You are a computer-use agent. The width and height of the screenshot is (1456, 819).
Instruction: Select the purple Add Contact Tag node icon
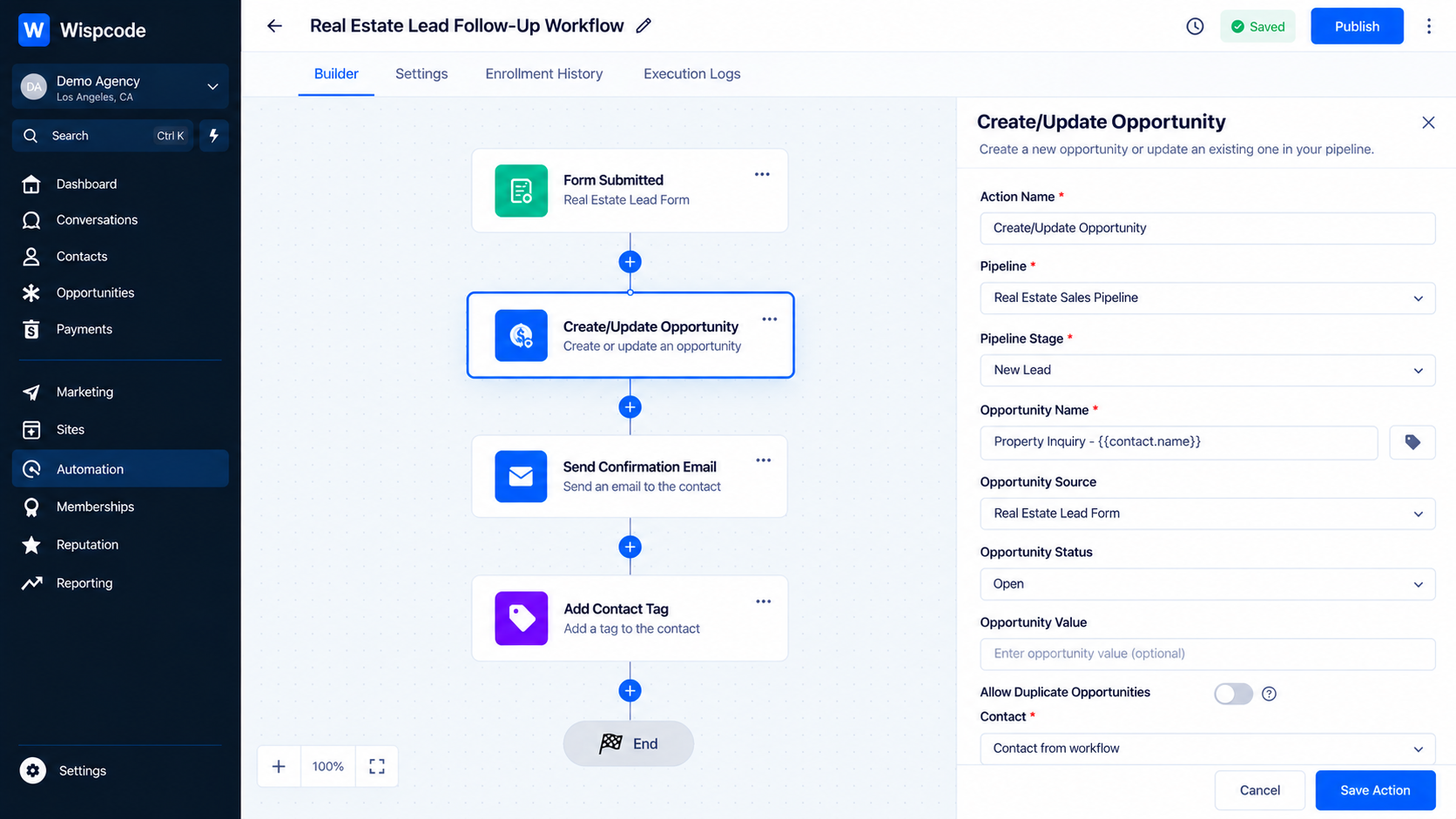522,618
